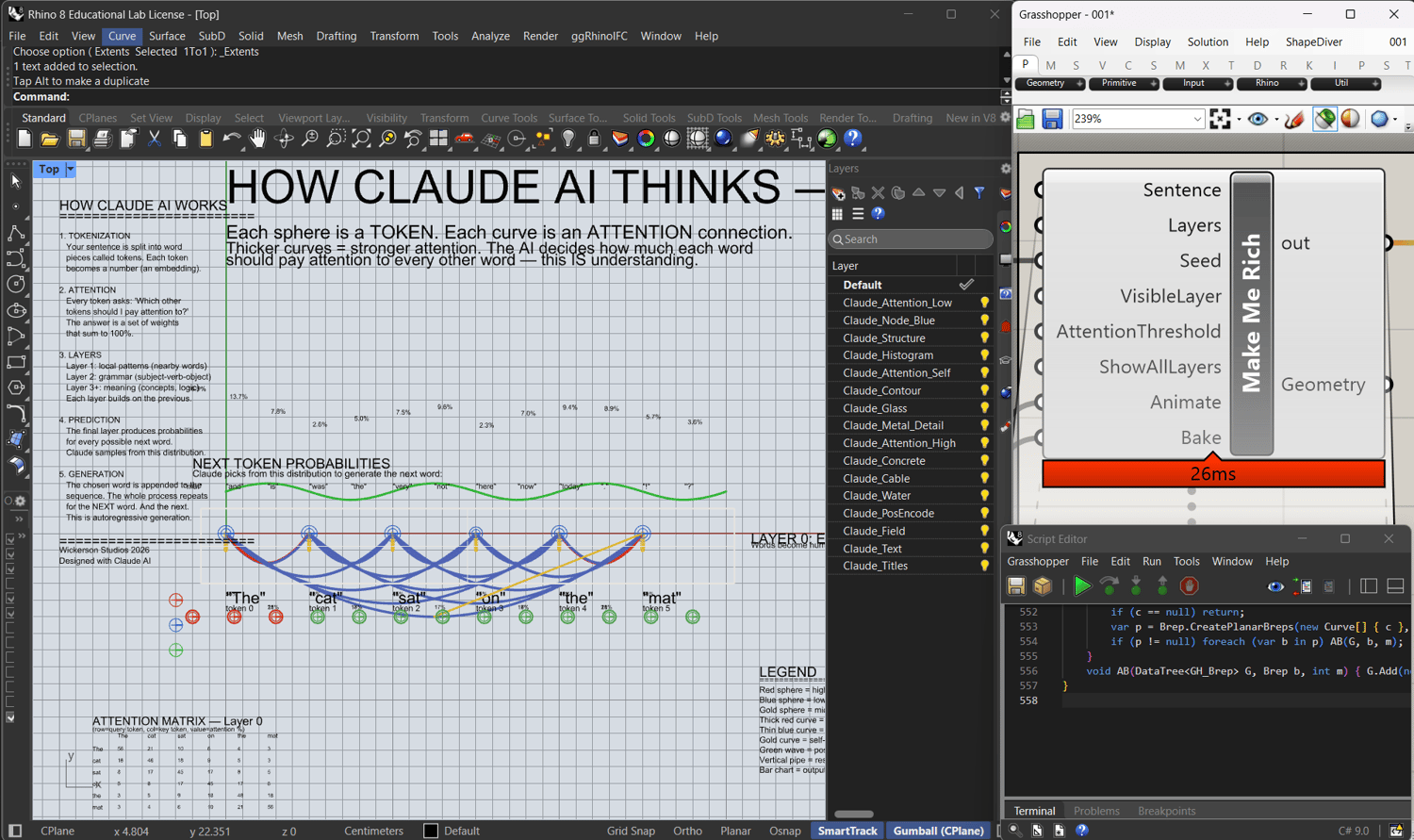The width and height of the screenshot is (1414, 840).
Task: Click the package box icon in Script Editor
Action: (1043, 586)
